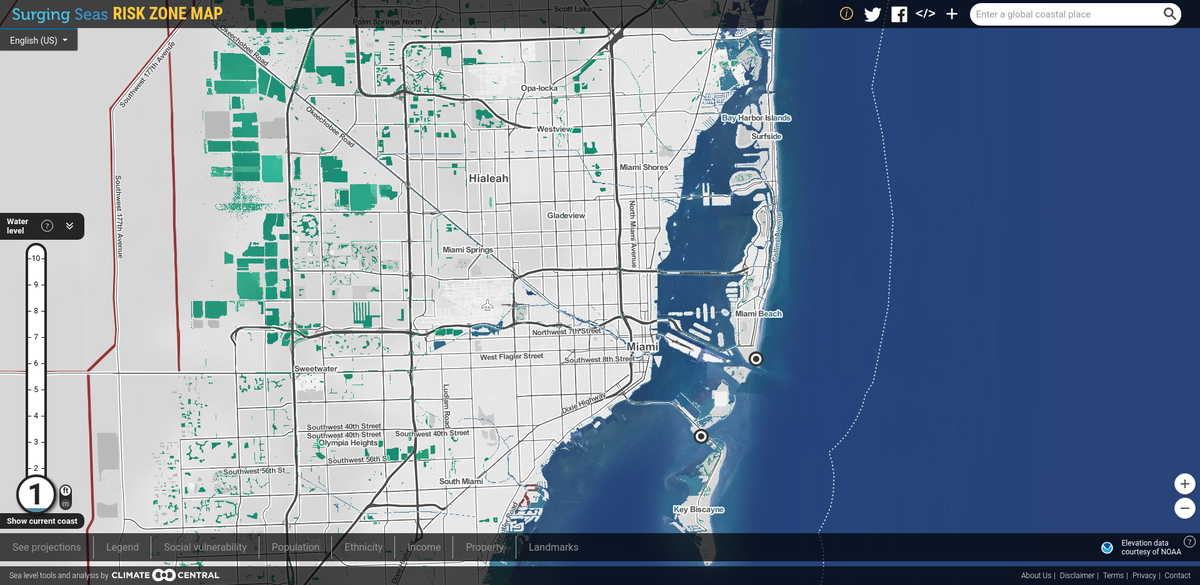Click the Sweetwater map label
1200x585 pixels.
[316, 369]
